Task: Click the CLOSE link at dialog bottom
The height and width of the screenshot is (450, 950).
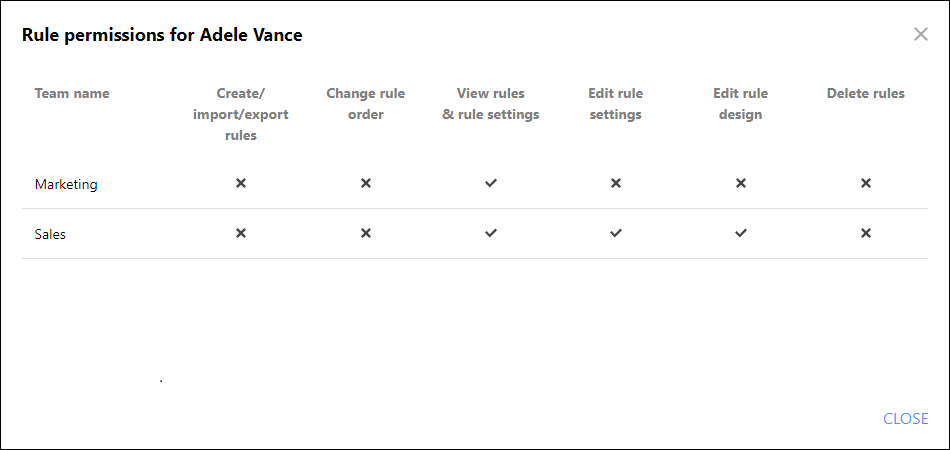Action: click(906, 419)
